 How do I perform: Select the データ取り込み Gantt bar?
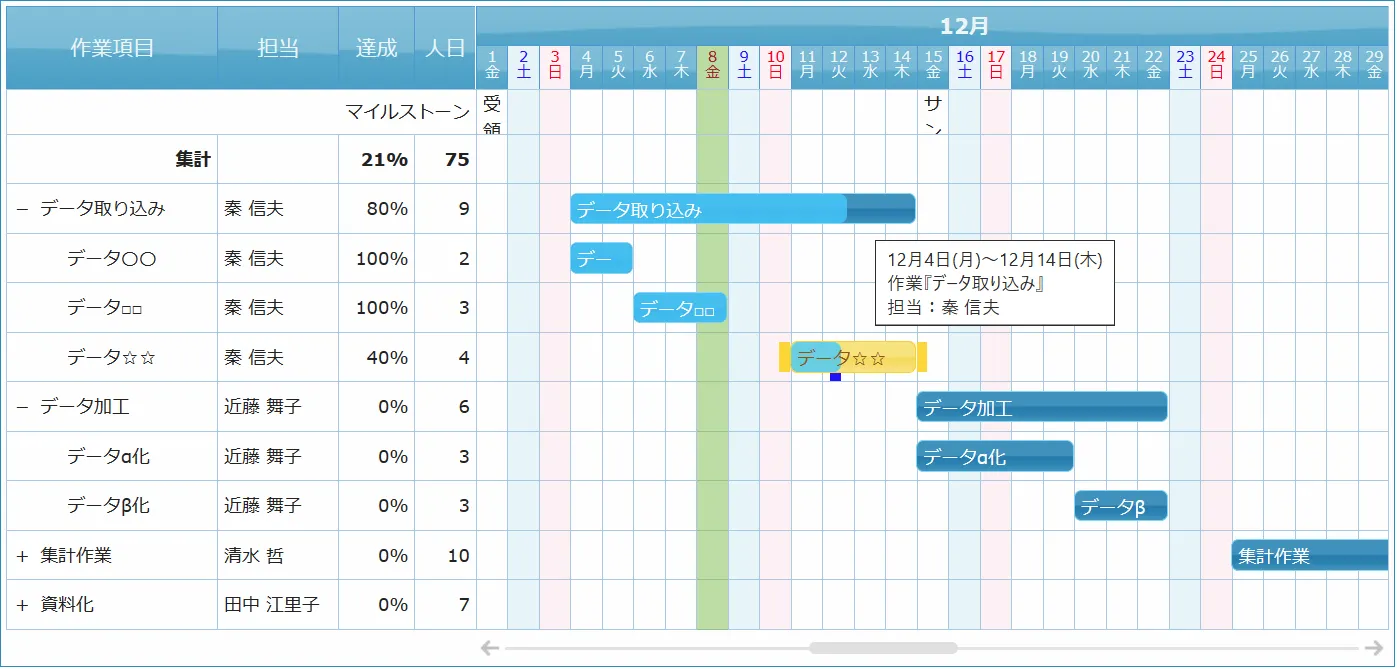(x=742, y=209)
